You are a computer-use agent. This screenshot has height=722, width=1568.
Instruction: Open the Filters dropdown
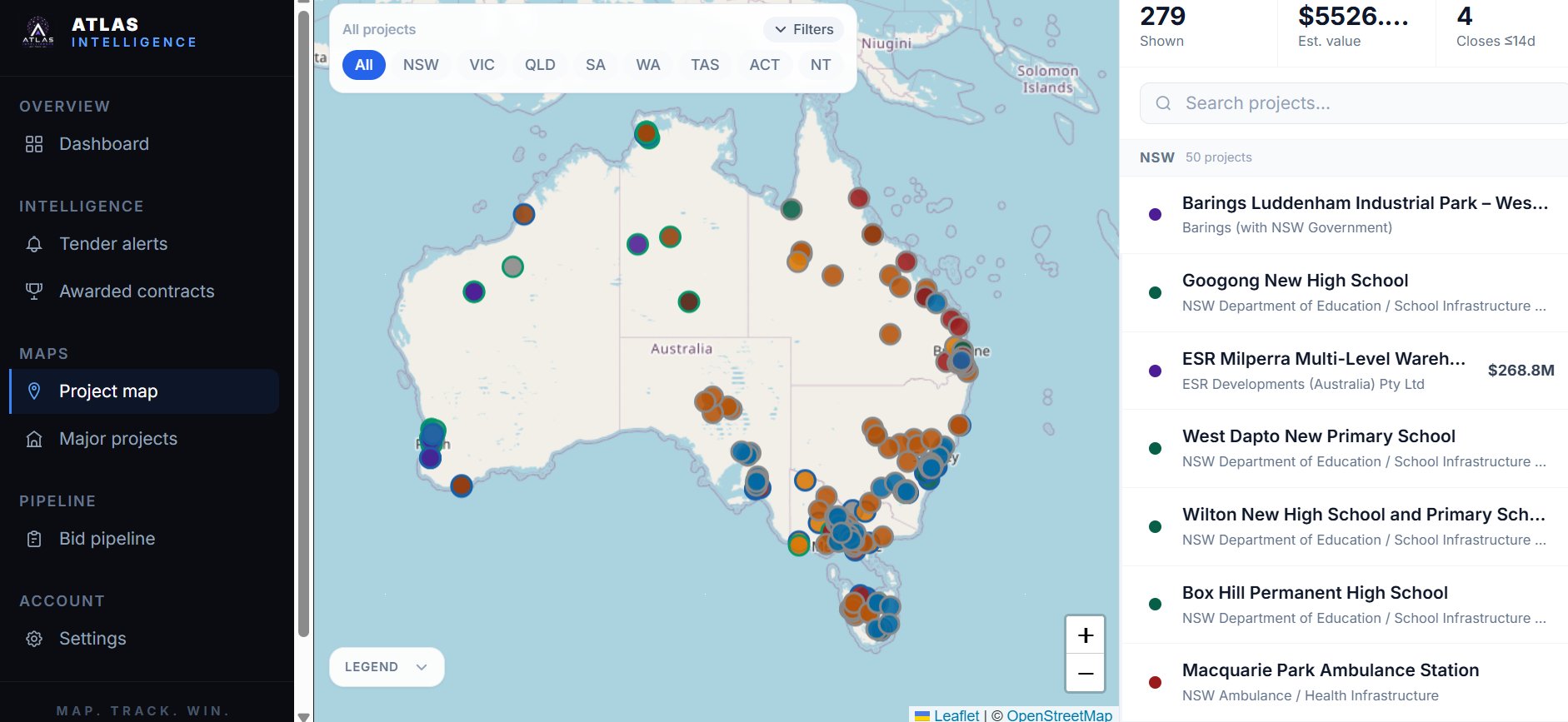804,30
